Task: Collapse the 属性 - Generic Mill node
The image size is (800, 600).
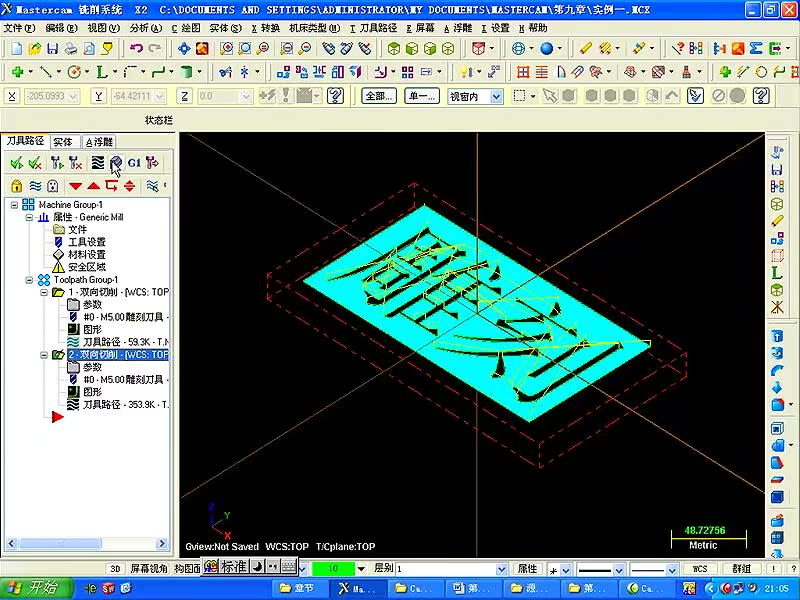Action: (29, 217)
